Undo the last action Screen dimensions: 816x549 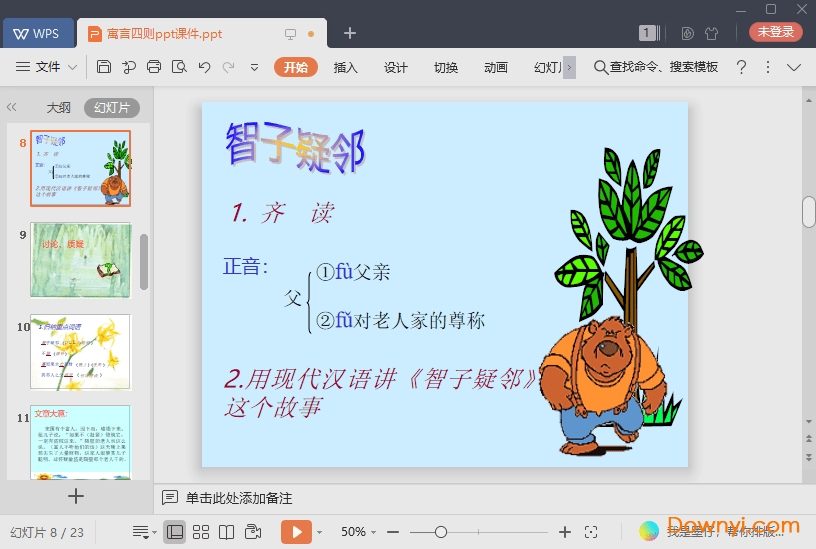coord(204,67)
